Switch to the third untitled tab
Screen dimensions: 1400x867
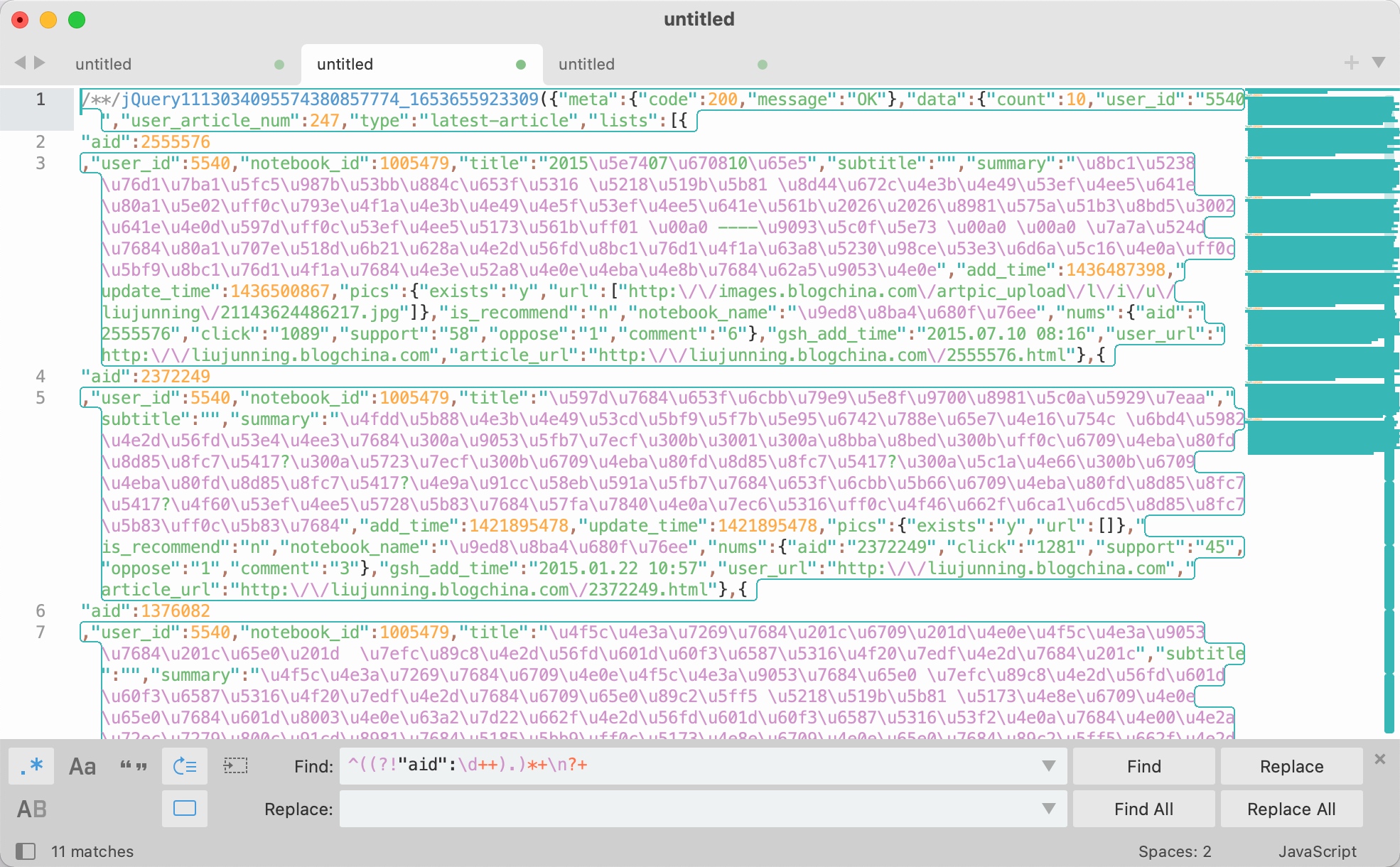(587, 64)
